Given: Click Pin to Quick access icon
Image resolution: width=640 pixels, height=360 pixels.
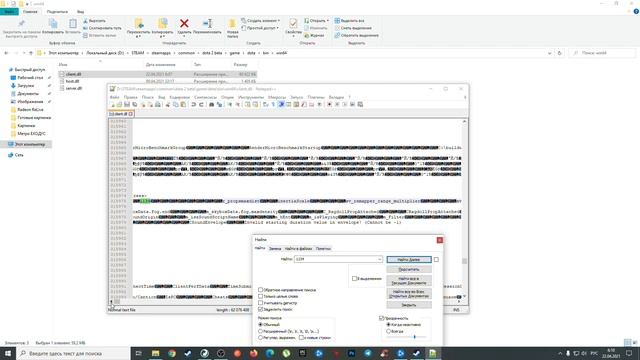Looking at the screenshot, I should [x=21, y=23].
